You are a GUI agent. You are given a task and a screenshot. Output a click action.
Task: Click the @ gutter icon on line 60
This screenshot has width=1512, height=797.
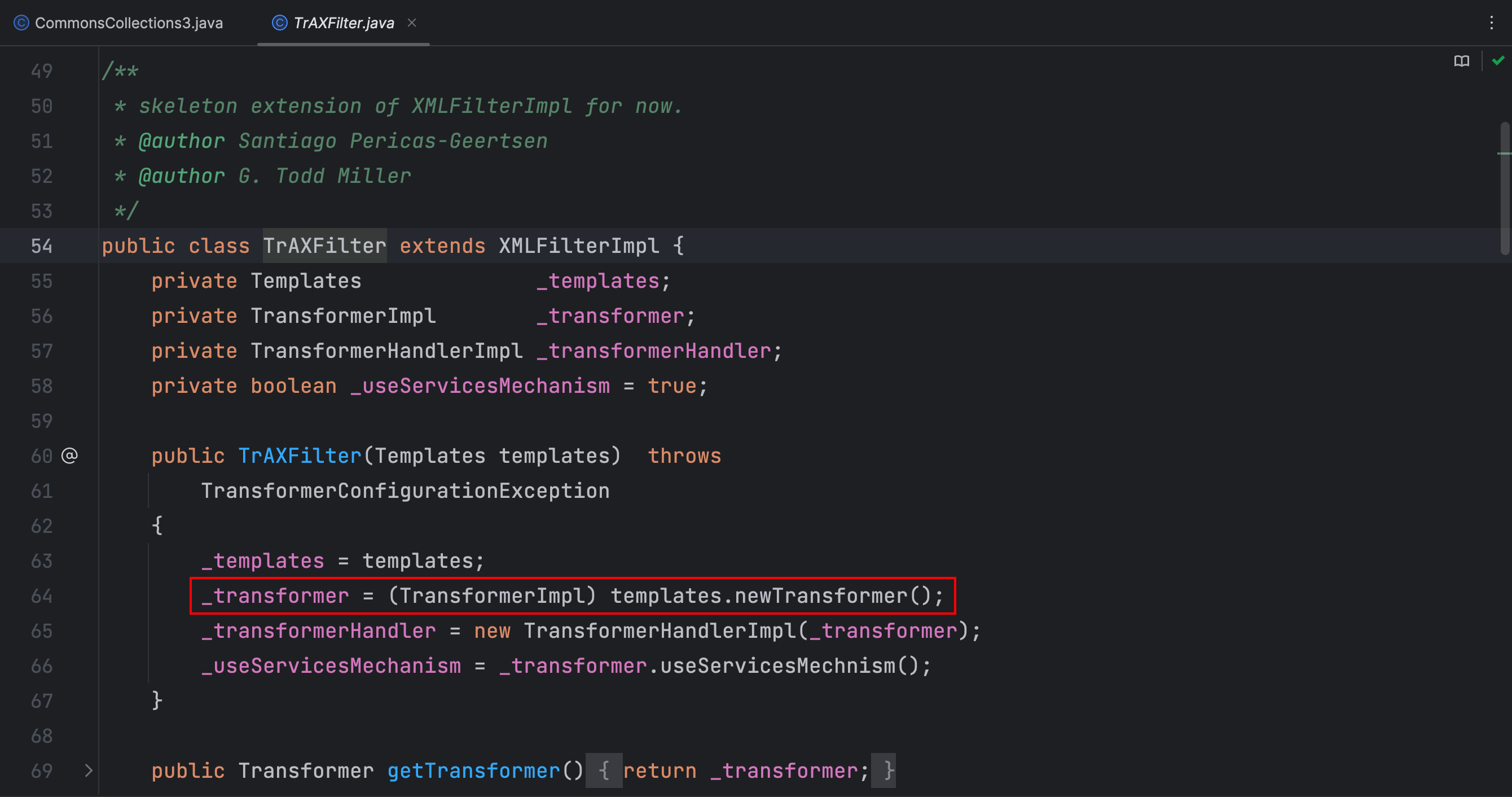[x=70, y=456]
